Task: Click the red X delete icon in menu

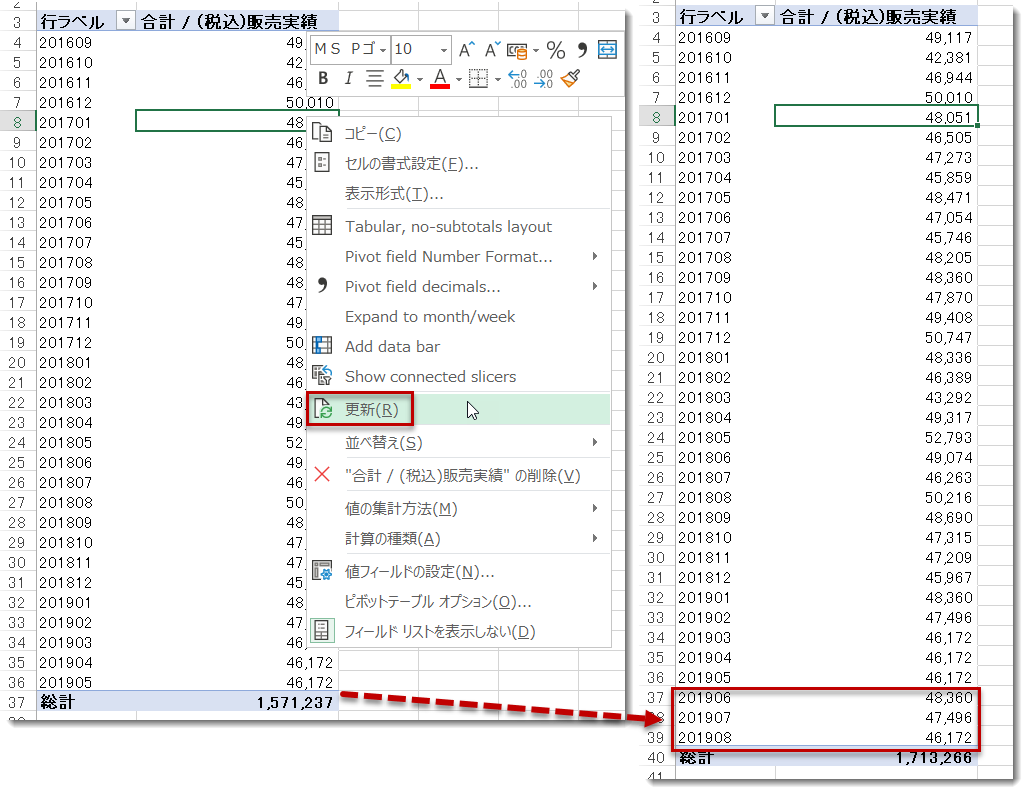Action: 322,474
